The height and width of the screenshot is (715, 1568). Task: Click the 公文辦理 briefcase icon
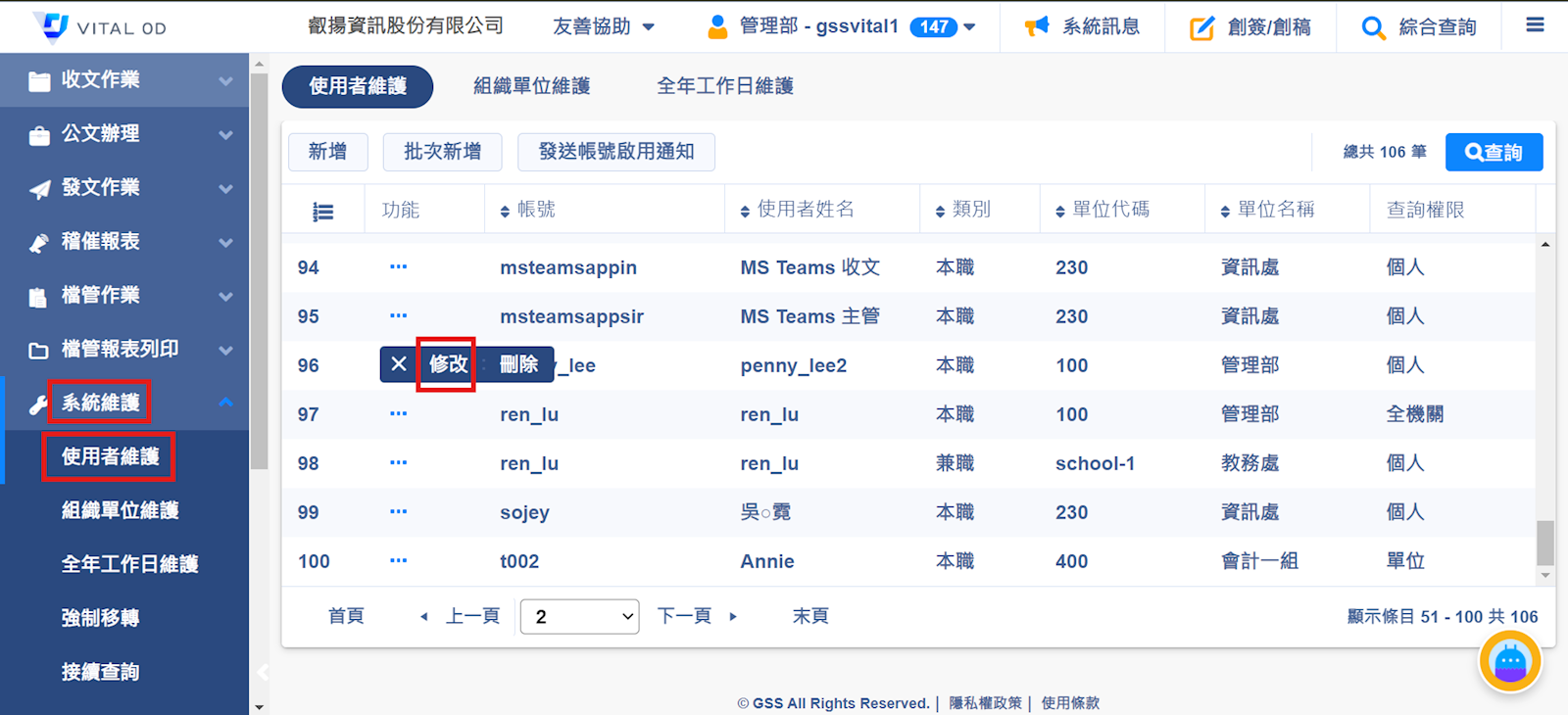coord(39,135)
